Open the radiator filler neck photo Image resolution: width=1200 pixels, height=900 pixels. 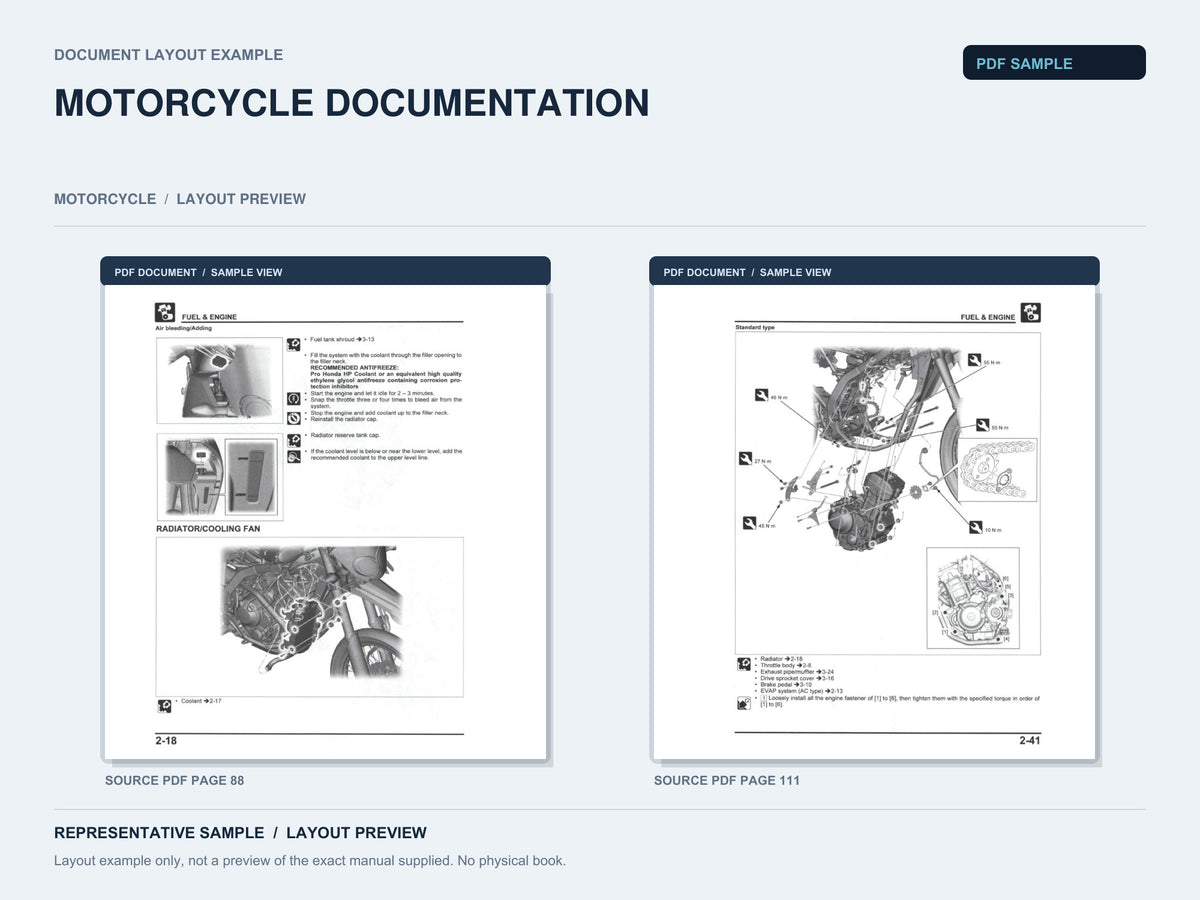[x=220, y=381]
